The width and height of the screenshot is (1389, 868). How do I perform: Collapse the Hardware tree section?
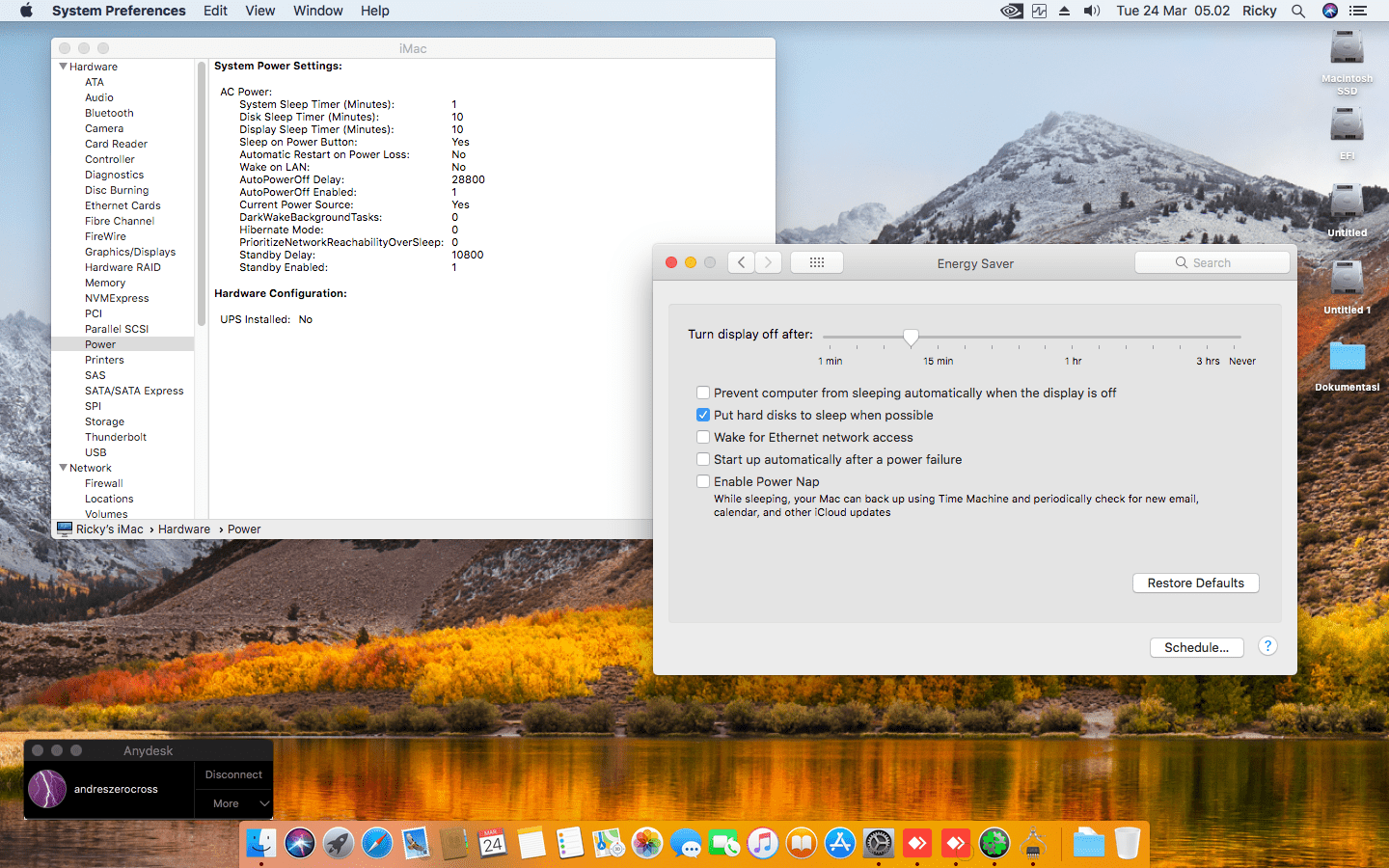point(64,67)
